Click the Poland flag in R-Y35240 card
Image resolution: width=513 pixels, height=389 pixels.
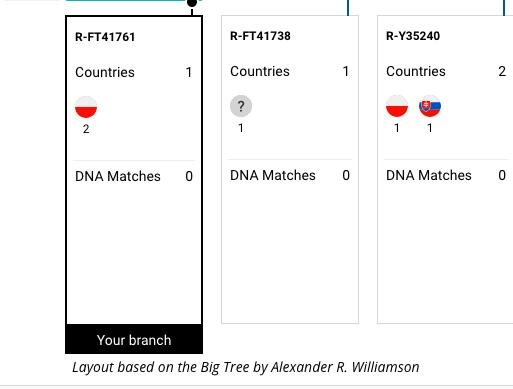coord(397,106)
